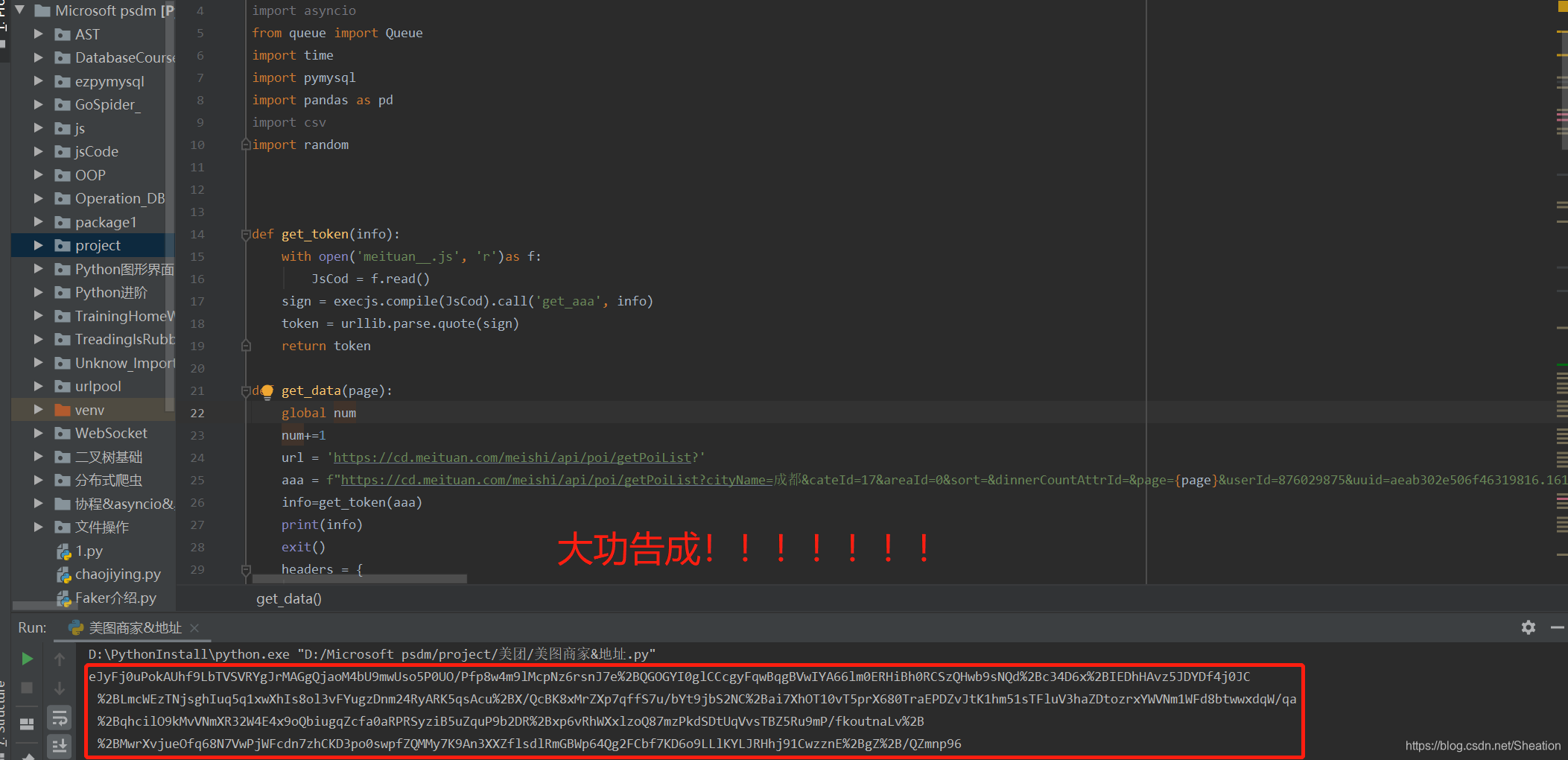This screenshot has width=1568, height=760.
Task: Expand the venv folder arrow
Action: point(39,410)
